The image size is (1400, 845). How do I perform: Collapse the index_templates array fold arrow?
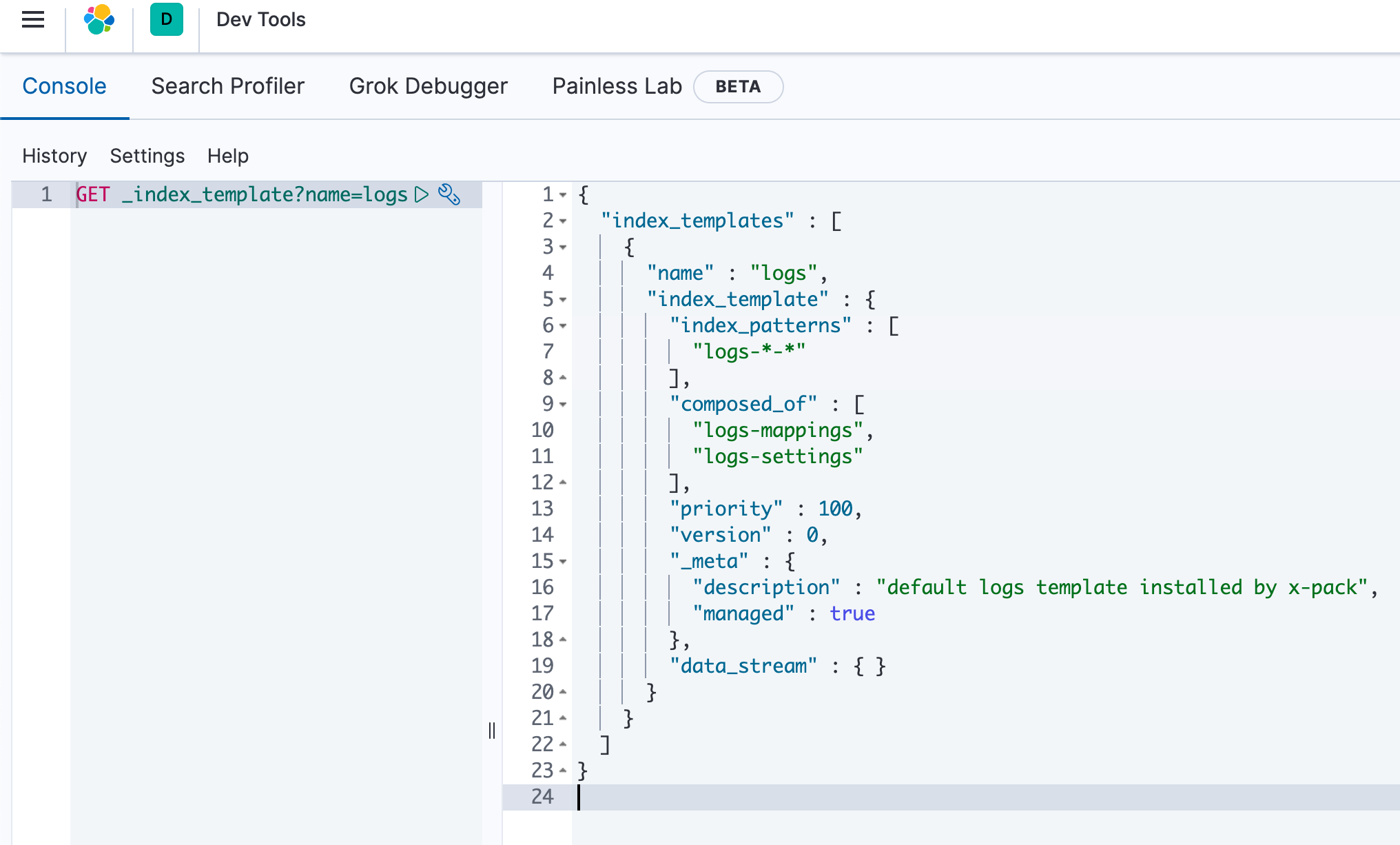[x=563, y=221]
